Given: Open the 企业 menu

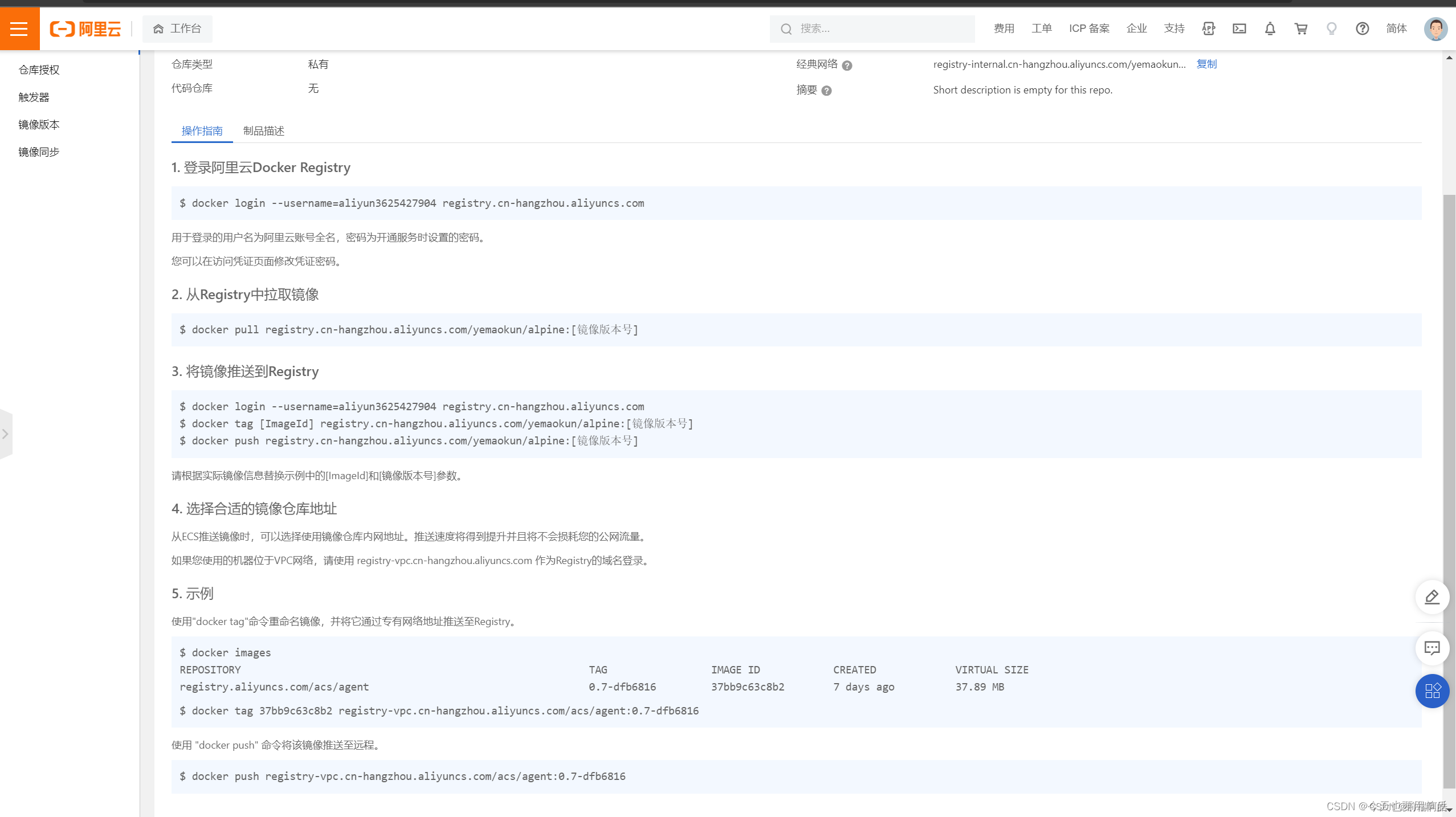Looking at the screenshot, I should (x=1136, y=28).
